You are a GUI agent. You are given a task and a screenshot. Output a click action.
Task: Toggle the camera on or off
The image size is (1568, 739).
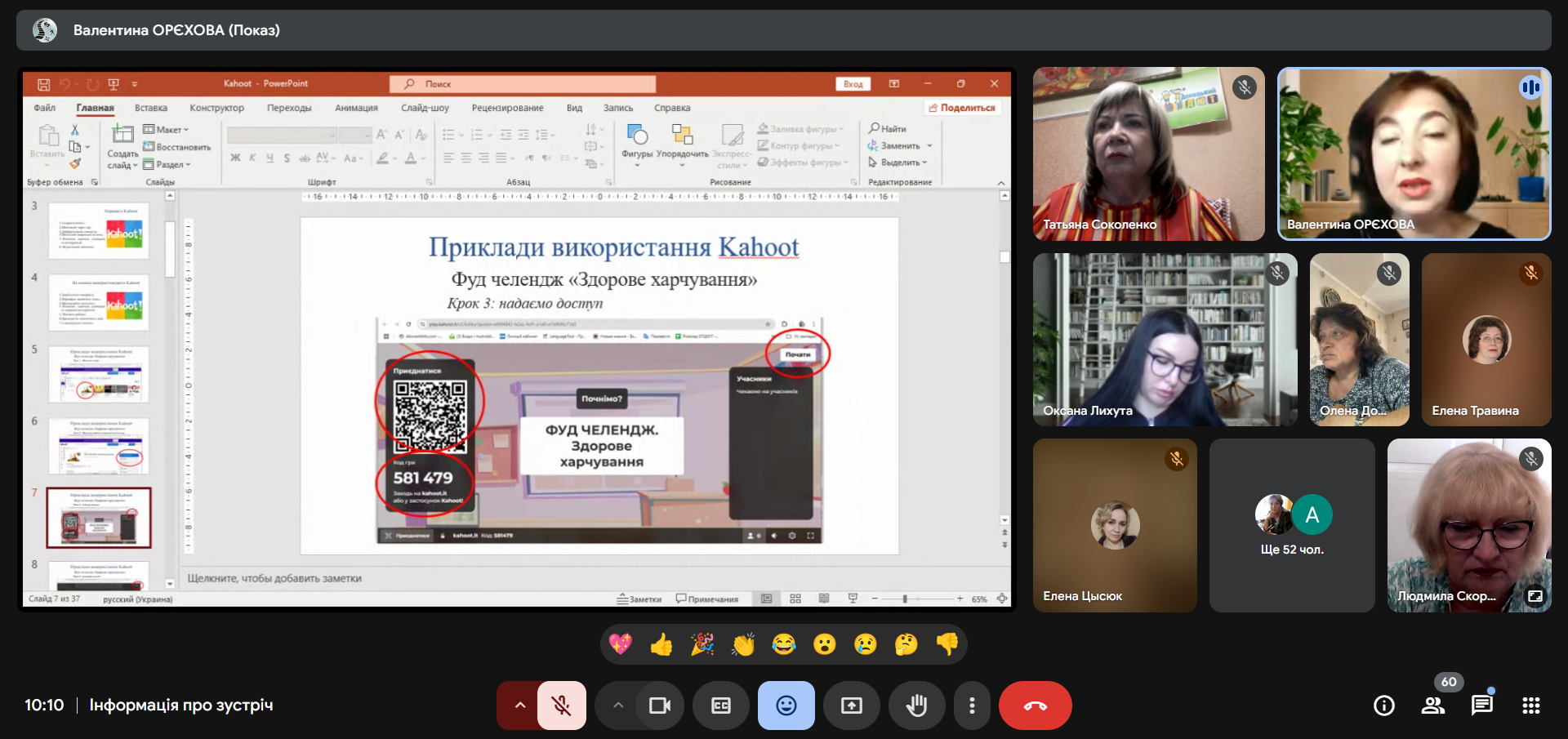659,706
